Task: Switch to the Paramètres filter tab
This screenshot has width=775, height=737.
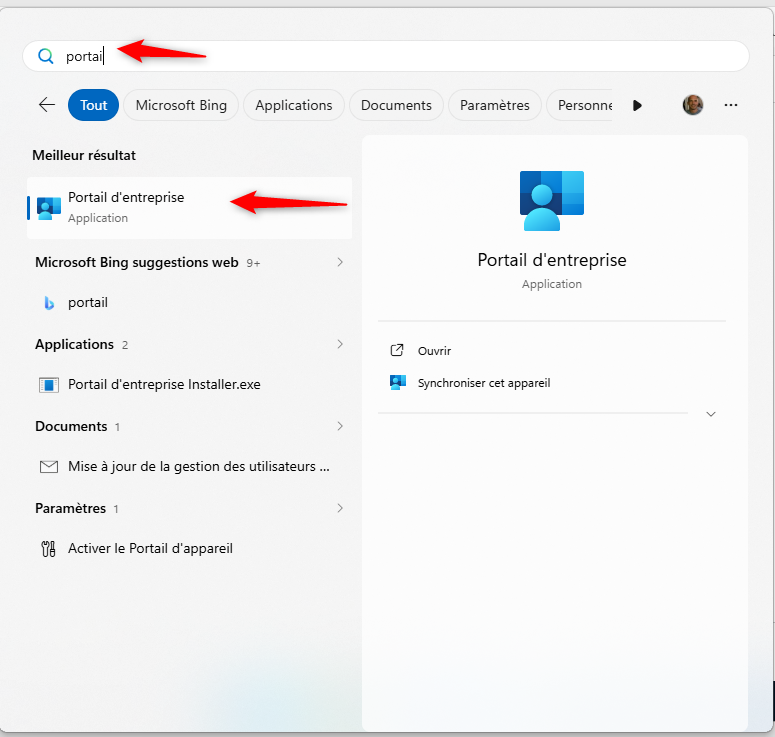Action: [x=494, y=105]
